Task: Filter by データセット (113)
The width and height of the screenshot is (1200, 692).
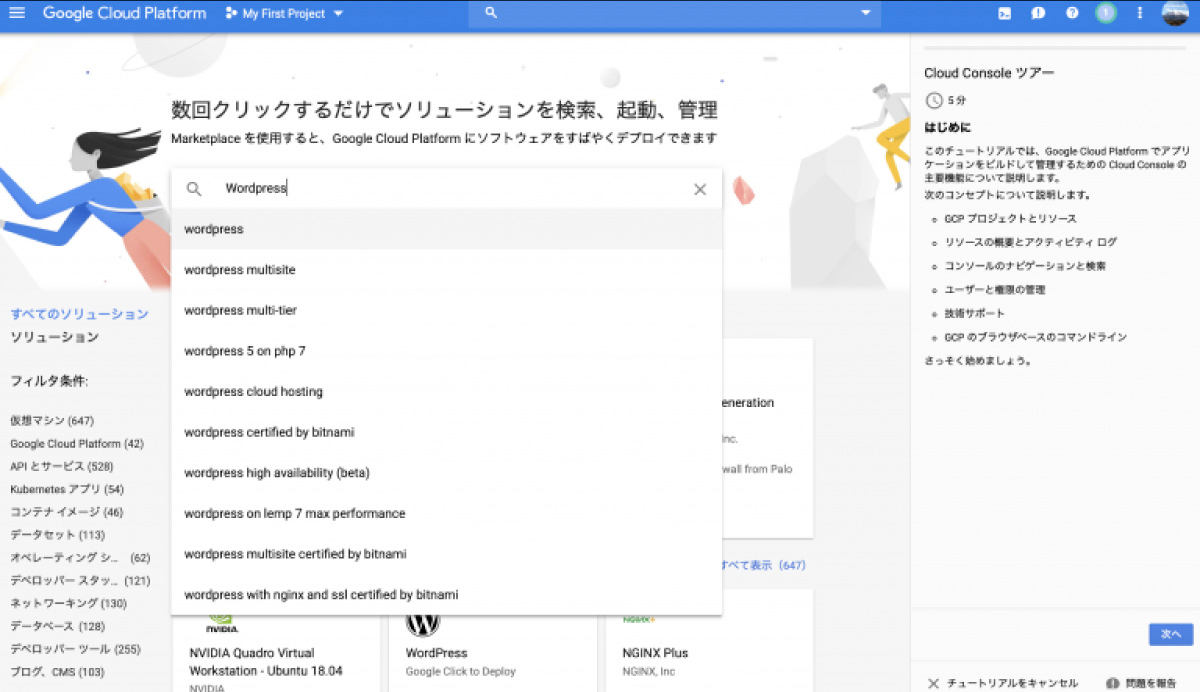Action: pos(58,535)
